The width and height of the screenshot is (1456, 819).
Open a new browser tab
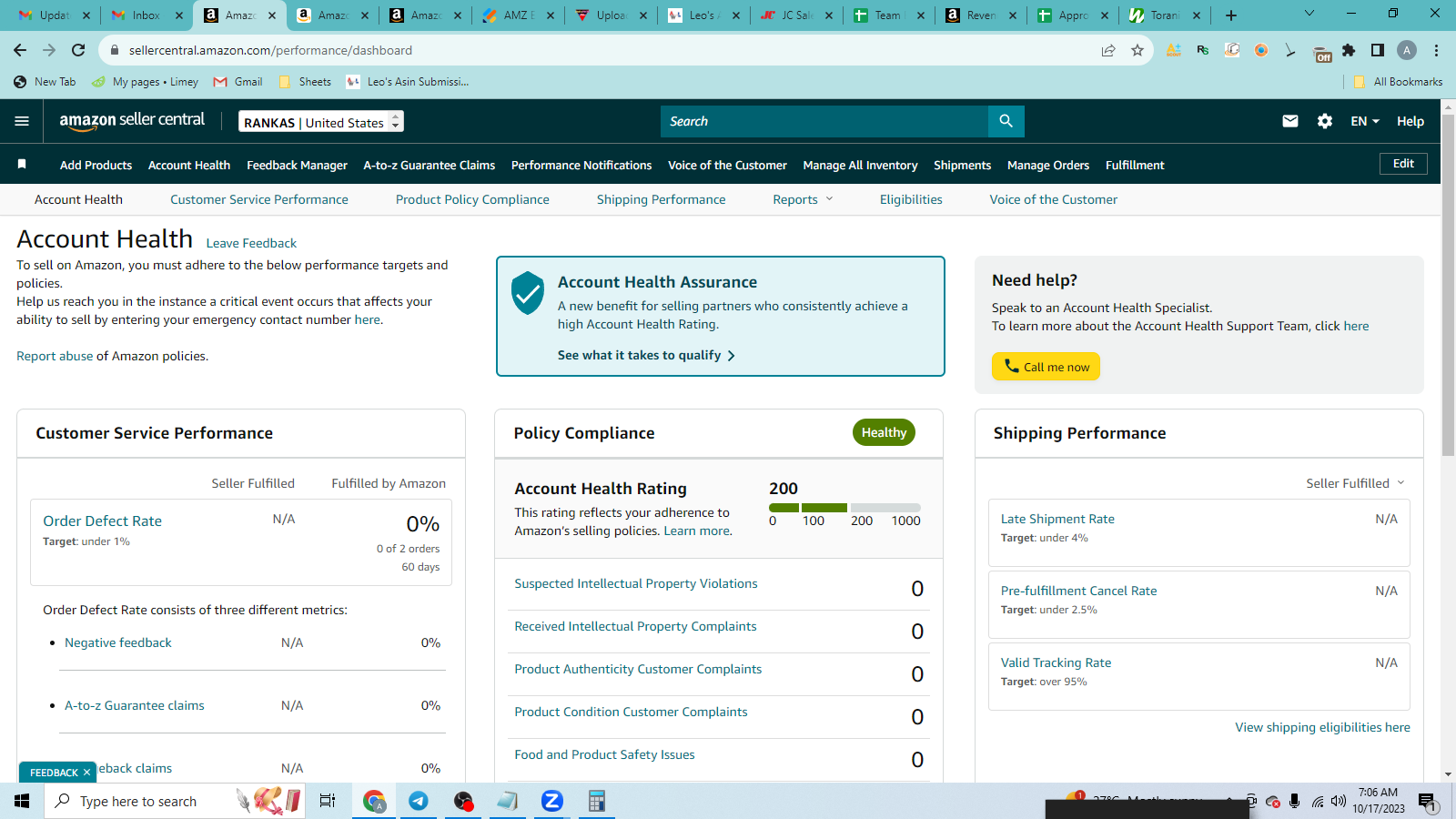pos(1231,15)
